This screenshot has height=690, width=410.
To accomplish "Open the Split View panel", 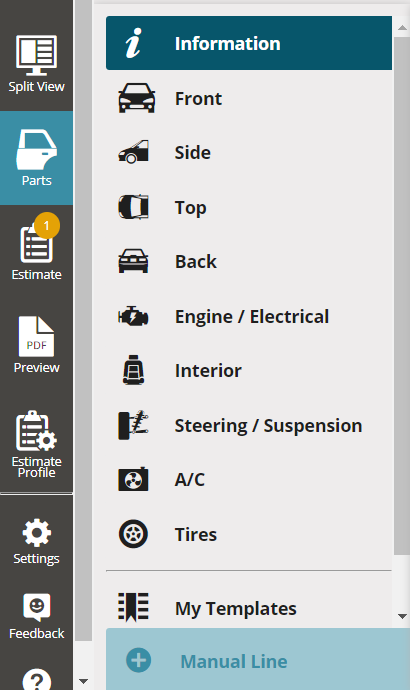I will (x=37, y=64).
